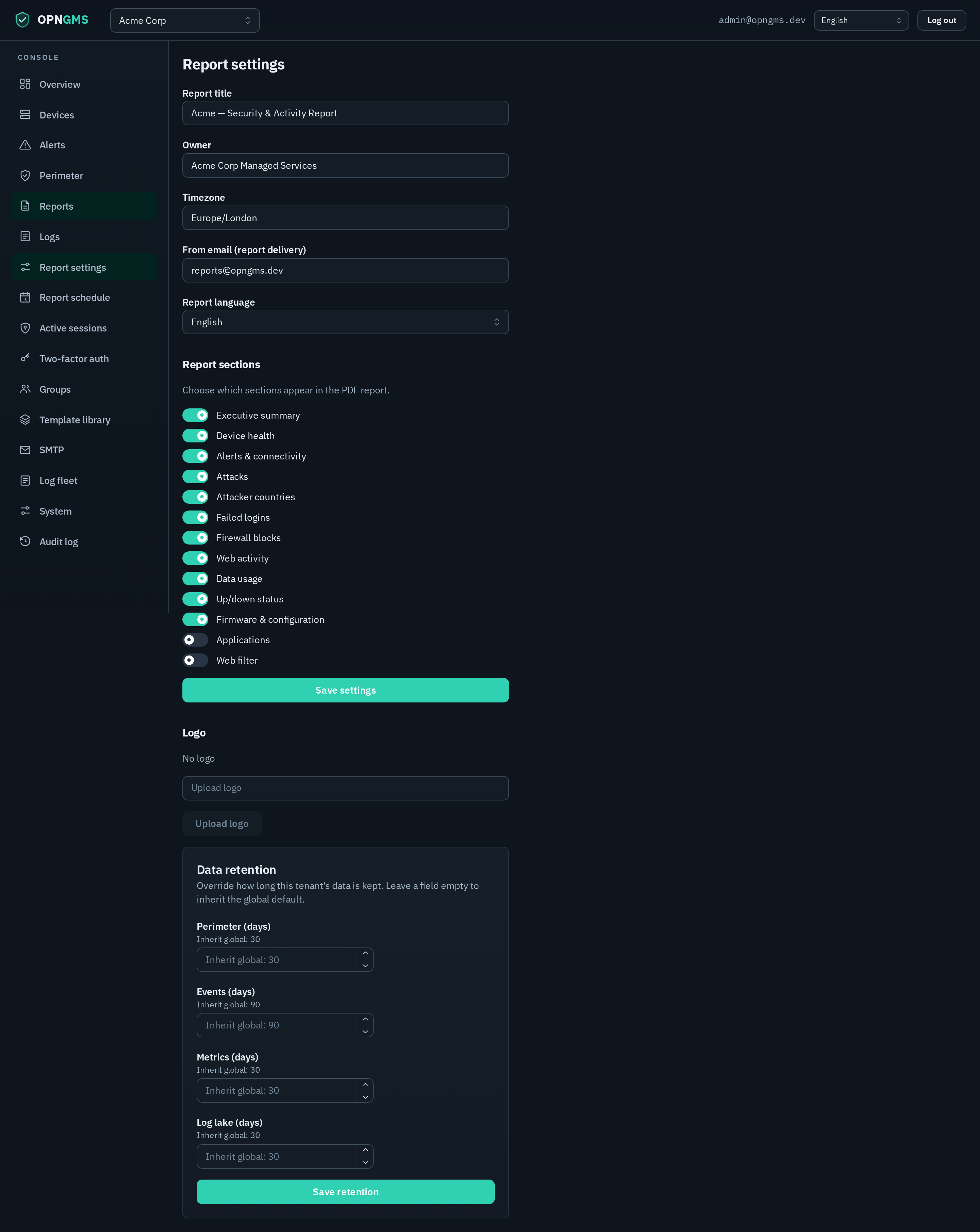The image size is (980, 1232).
Task: Increase Events days with up arrow
Action: point(365,1019)
